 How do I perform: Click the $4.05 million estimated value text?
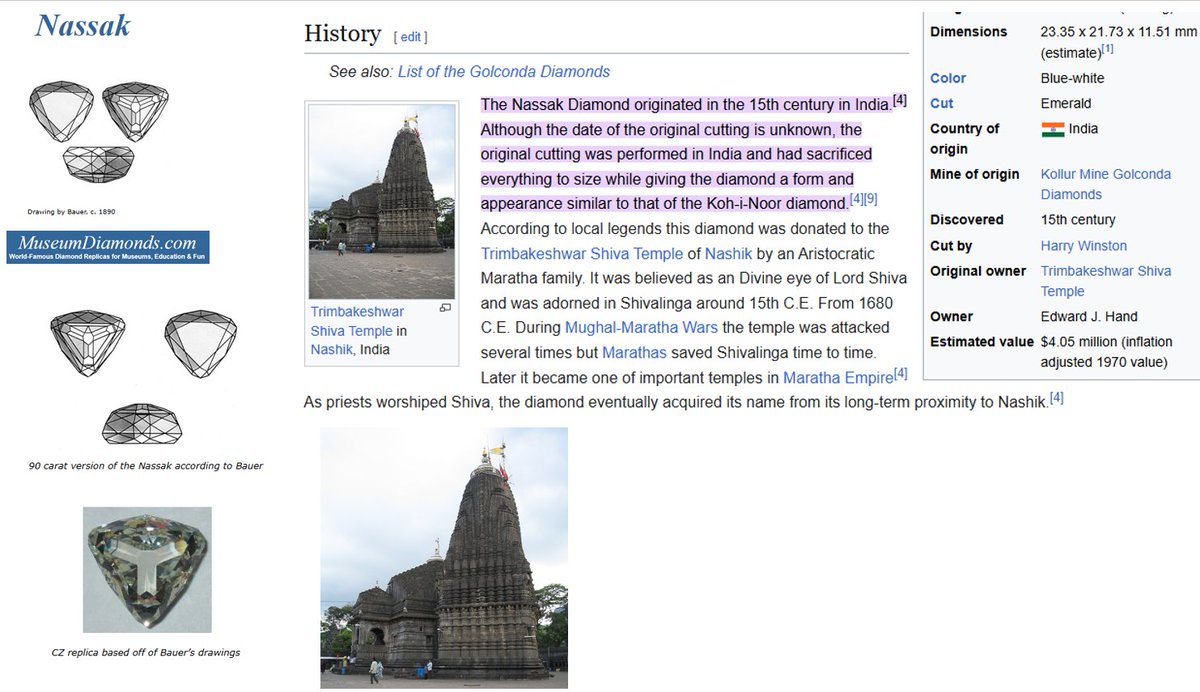tap(1106, 352)
